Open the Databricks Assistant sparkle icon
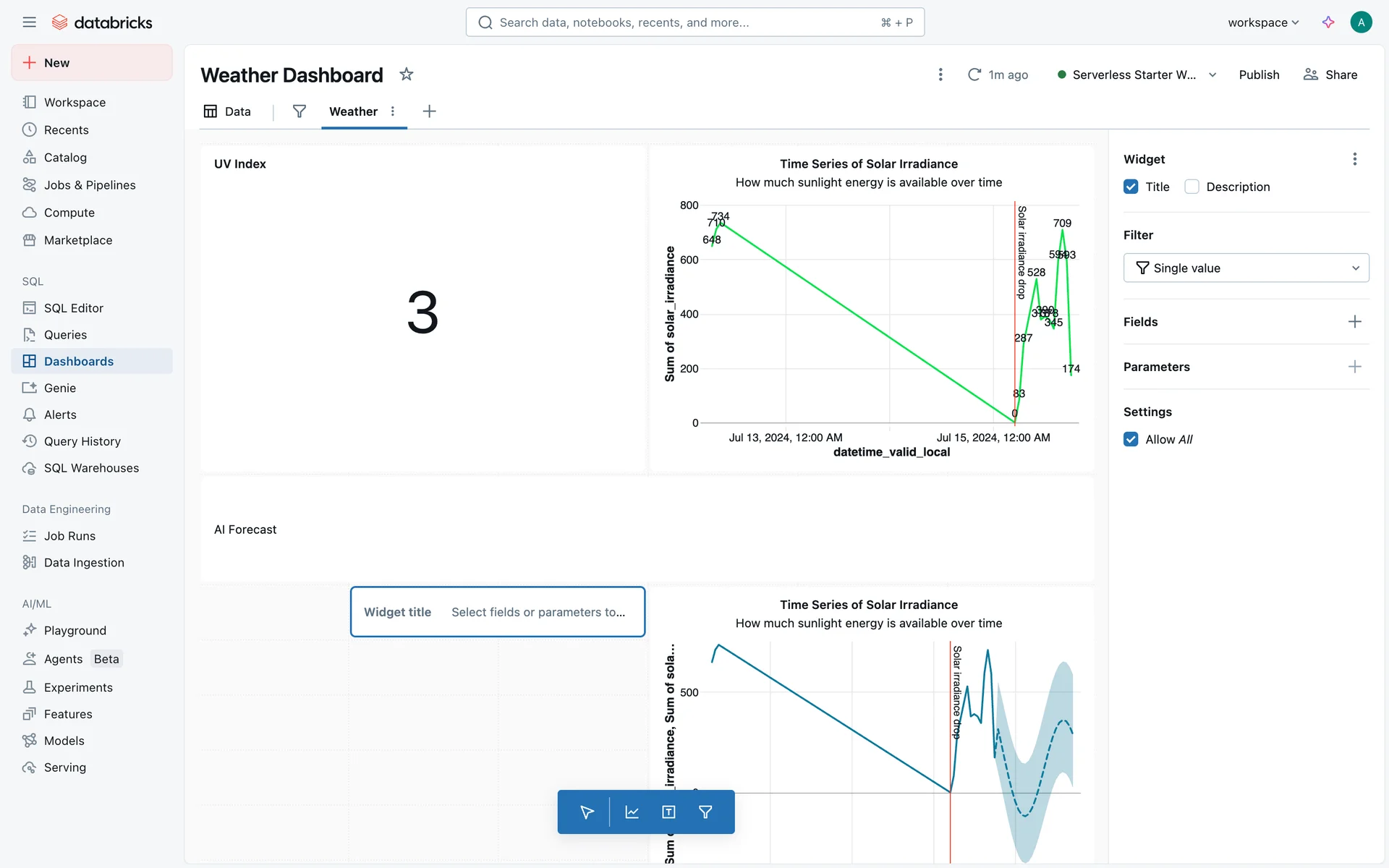This screenshot has width=1389, height=868. coord(1328,22)
